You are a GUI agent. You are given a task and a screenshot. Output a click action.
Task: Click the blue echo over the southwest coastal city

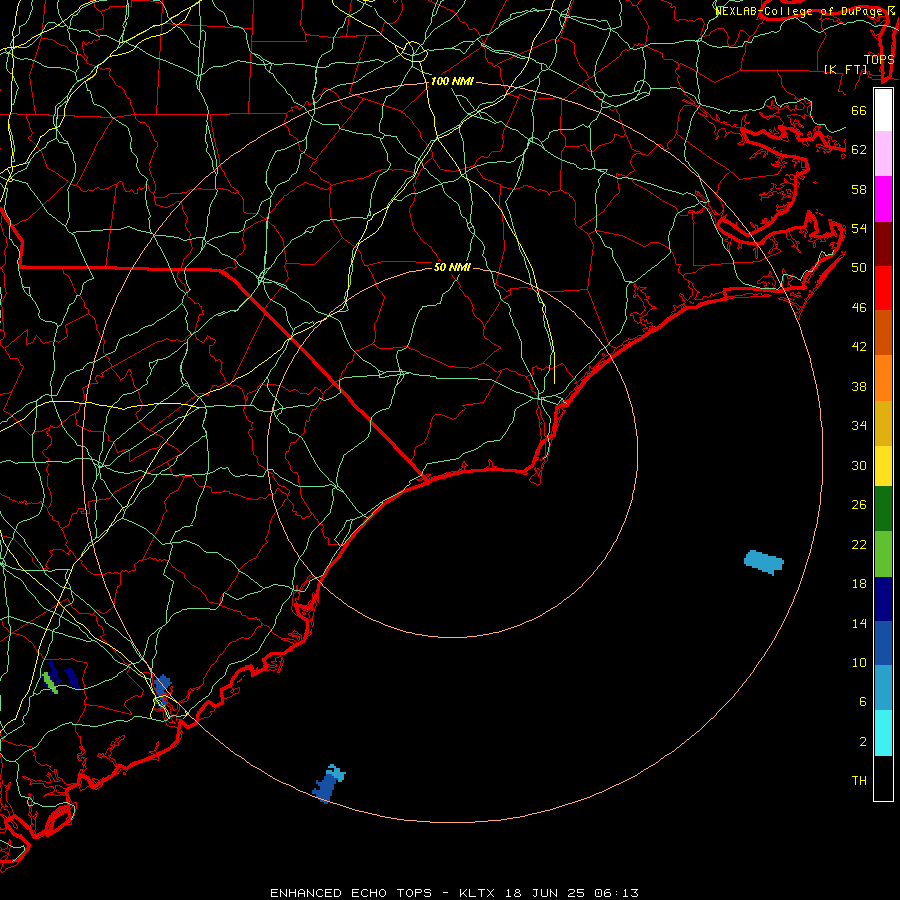pos(162,688)
